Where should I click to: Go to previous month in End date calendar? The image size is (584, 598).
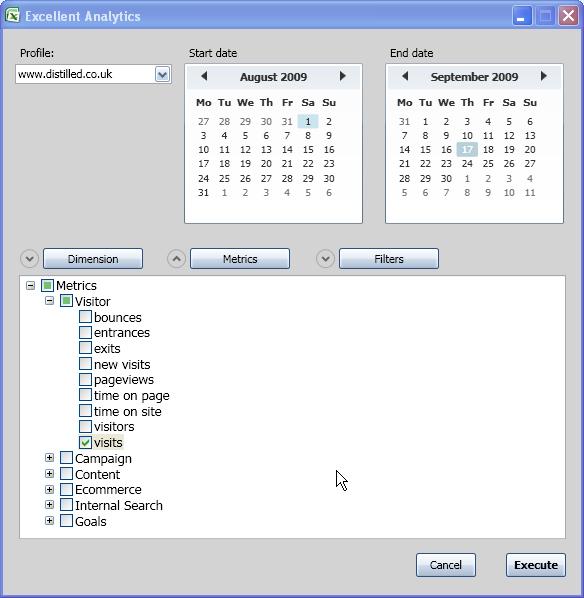coord(405,76)
